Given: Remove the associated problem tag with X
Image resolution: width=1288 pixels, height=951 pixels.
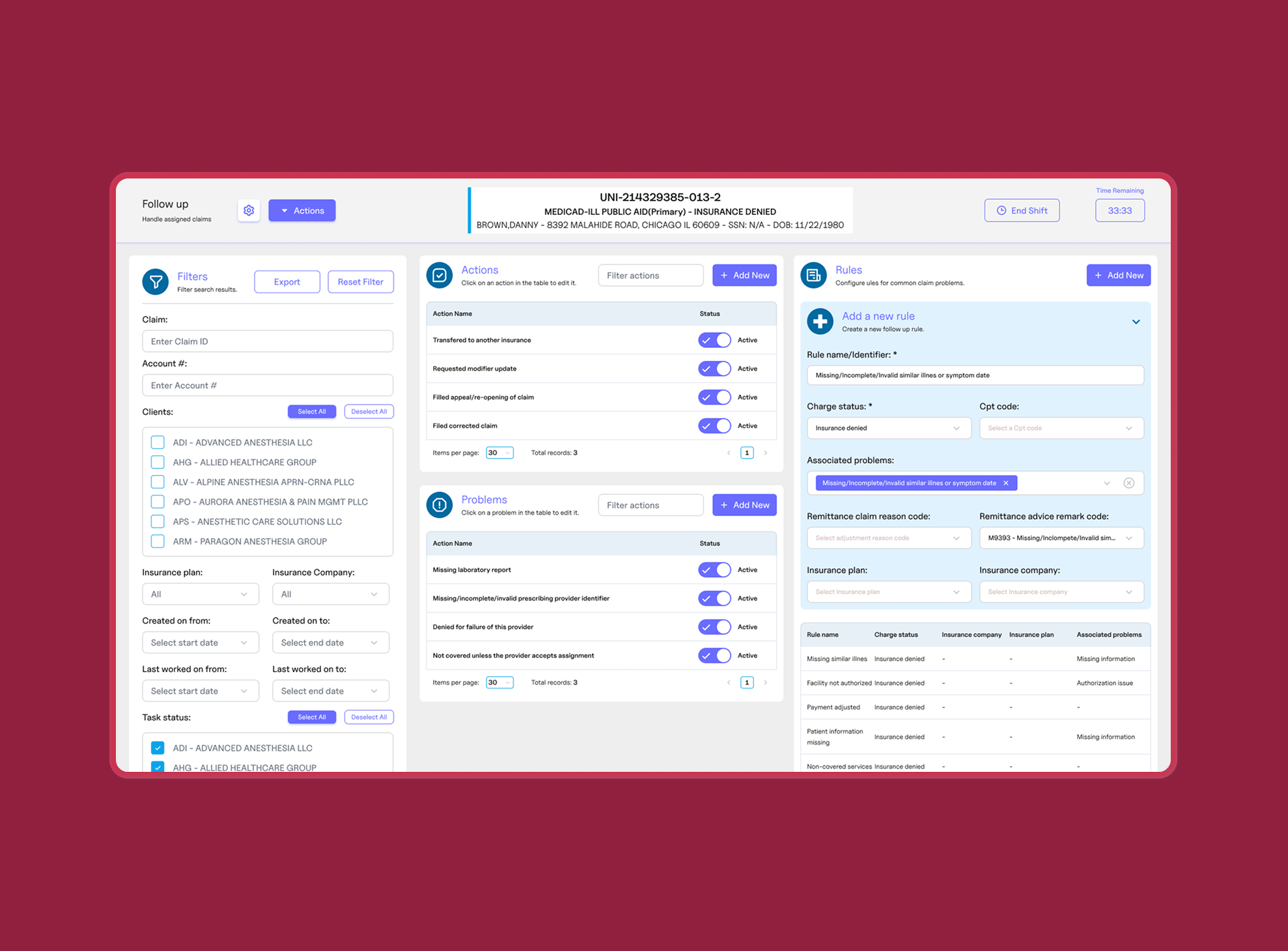Looking at the screenshot, I should (x=1006, y=483).
